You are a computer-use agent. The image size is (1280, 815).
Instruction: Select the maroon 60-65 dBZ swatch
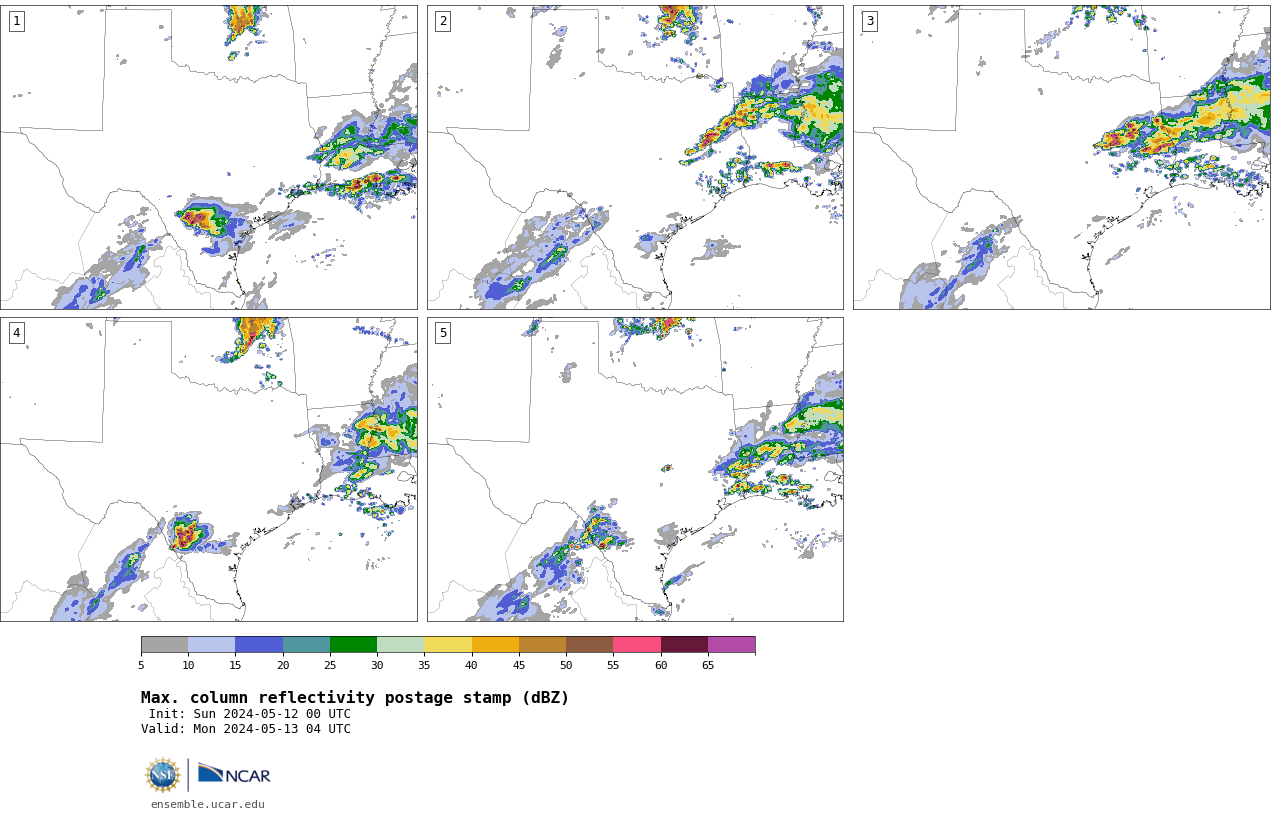tap(684, 644)
